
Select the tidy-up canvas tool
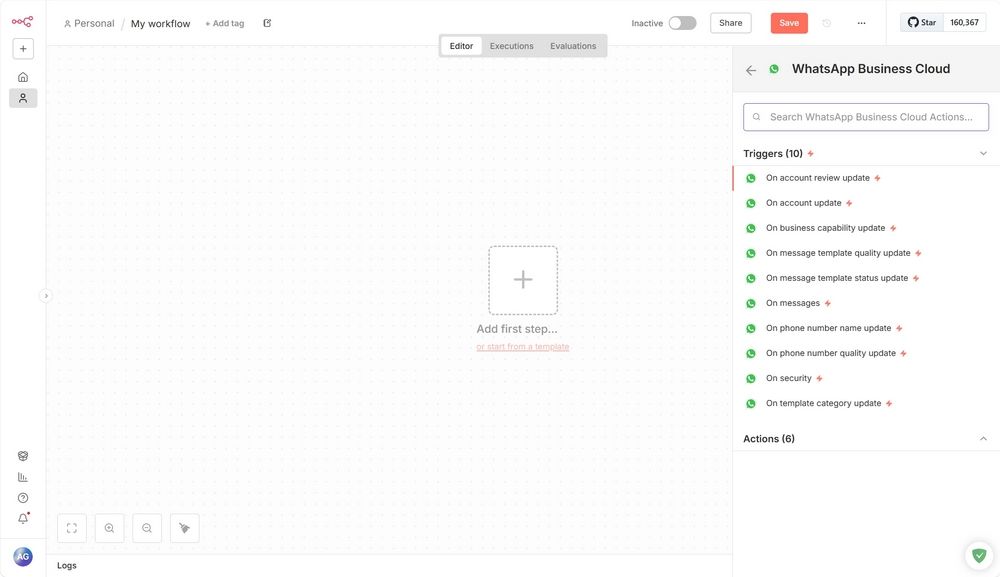coord(184,527)
